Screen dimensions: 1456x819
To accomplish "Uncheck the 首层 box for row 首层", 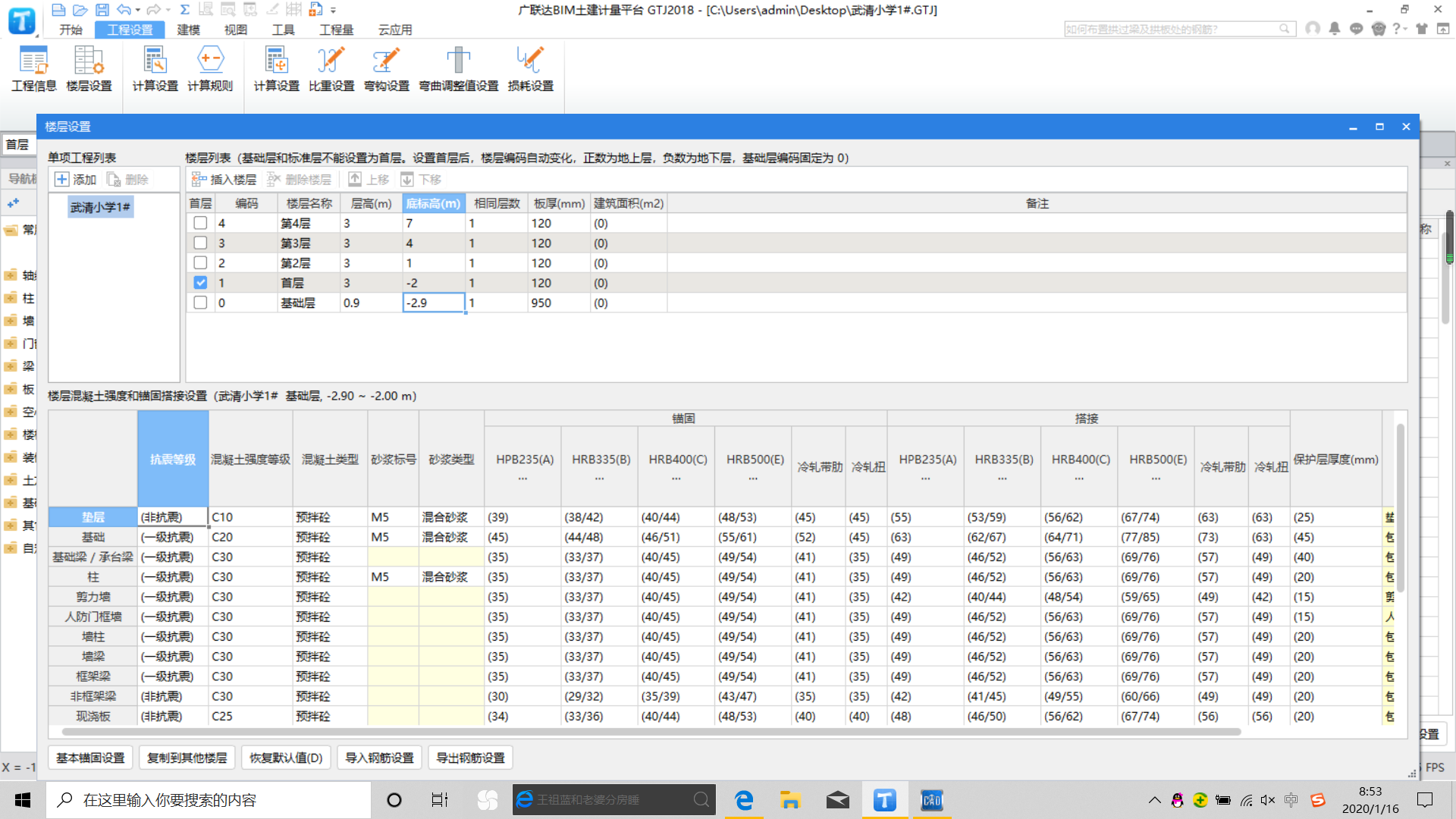I will [x=200, y=282].
